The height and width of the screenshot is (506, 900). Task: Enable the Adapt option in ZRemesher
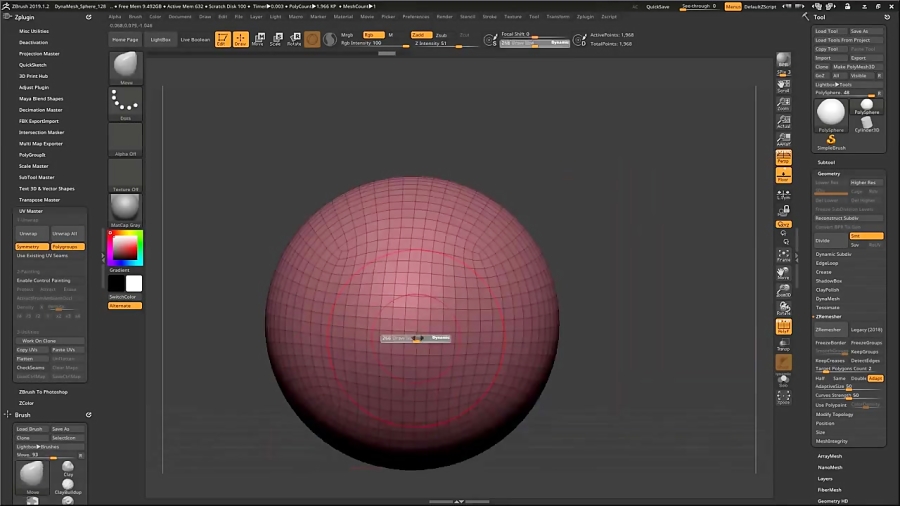coord(876,379)
